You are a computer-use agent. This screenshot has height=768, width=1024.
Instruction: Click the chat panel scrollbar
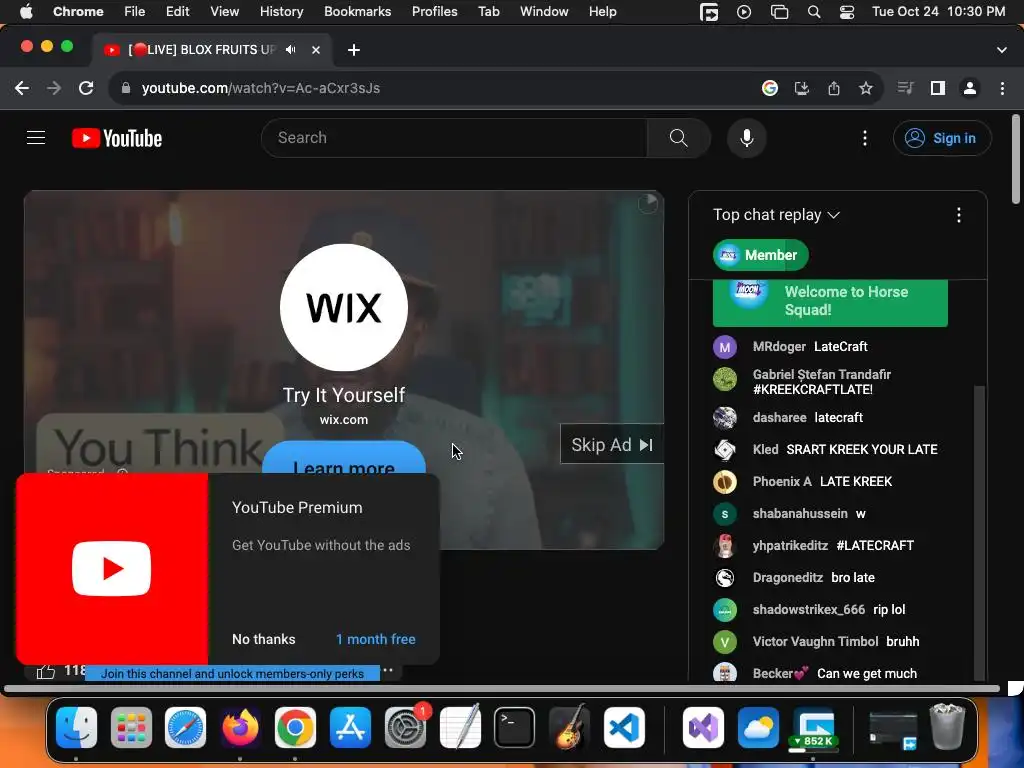click(x=979, y=532)
